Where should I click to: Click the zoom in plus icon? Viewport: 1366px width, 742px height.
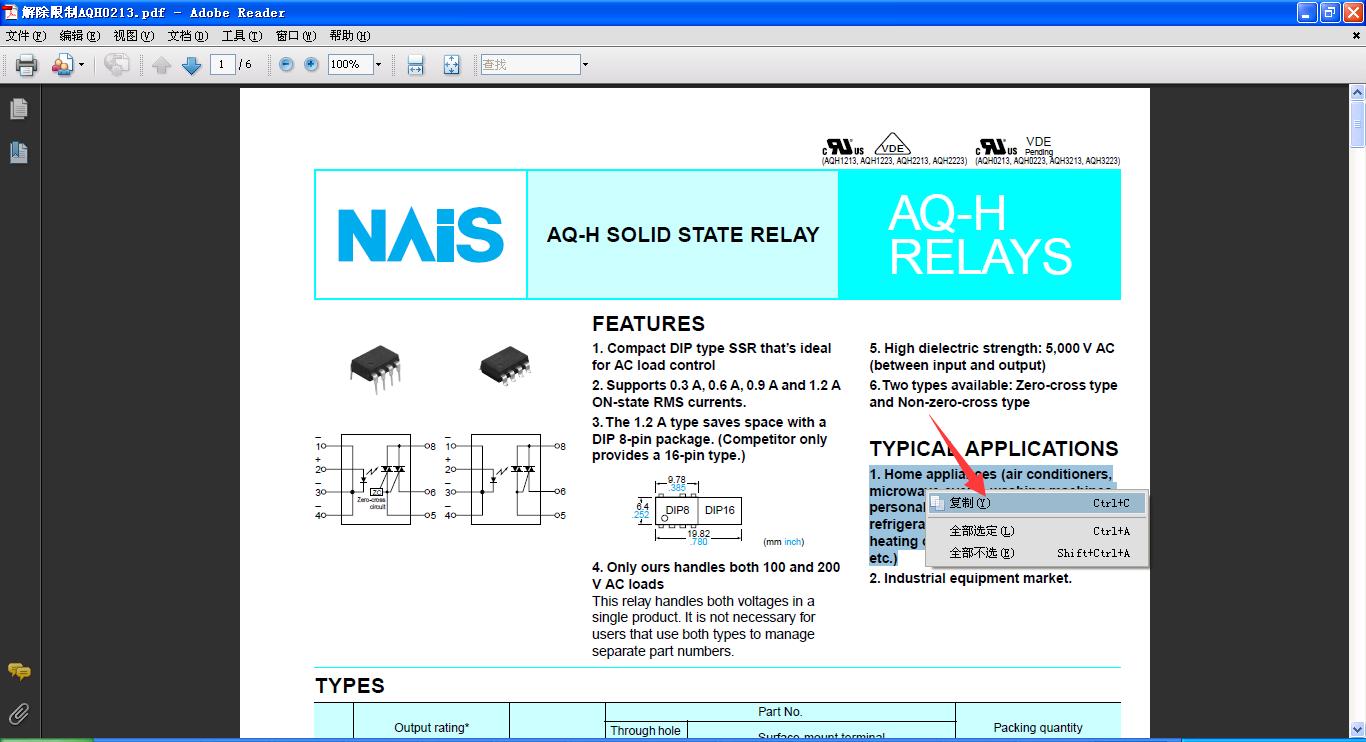pyautogui.click(x=311, y=64)
